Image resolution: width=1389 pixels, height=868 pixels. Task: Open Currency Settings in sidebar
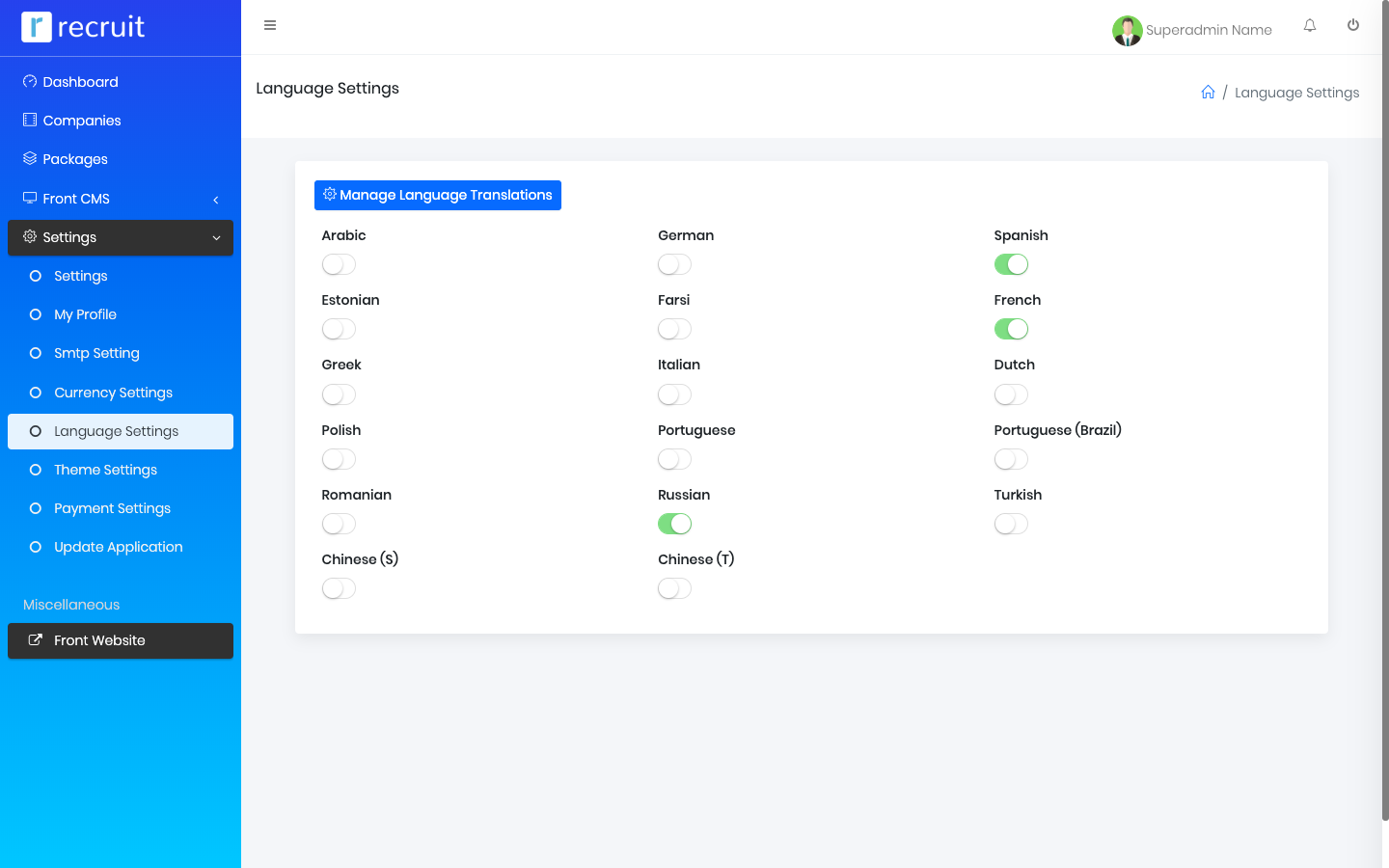[x=113, y=393]
